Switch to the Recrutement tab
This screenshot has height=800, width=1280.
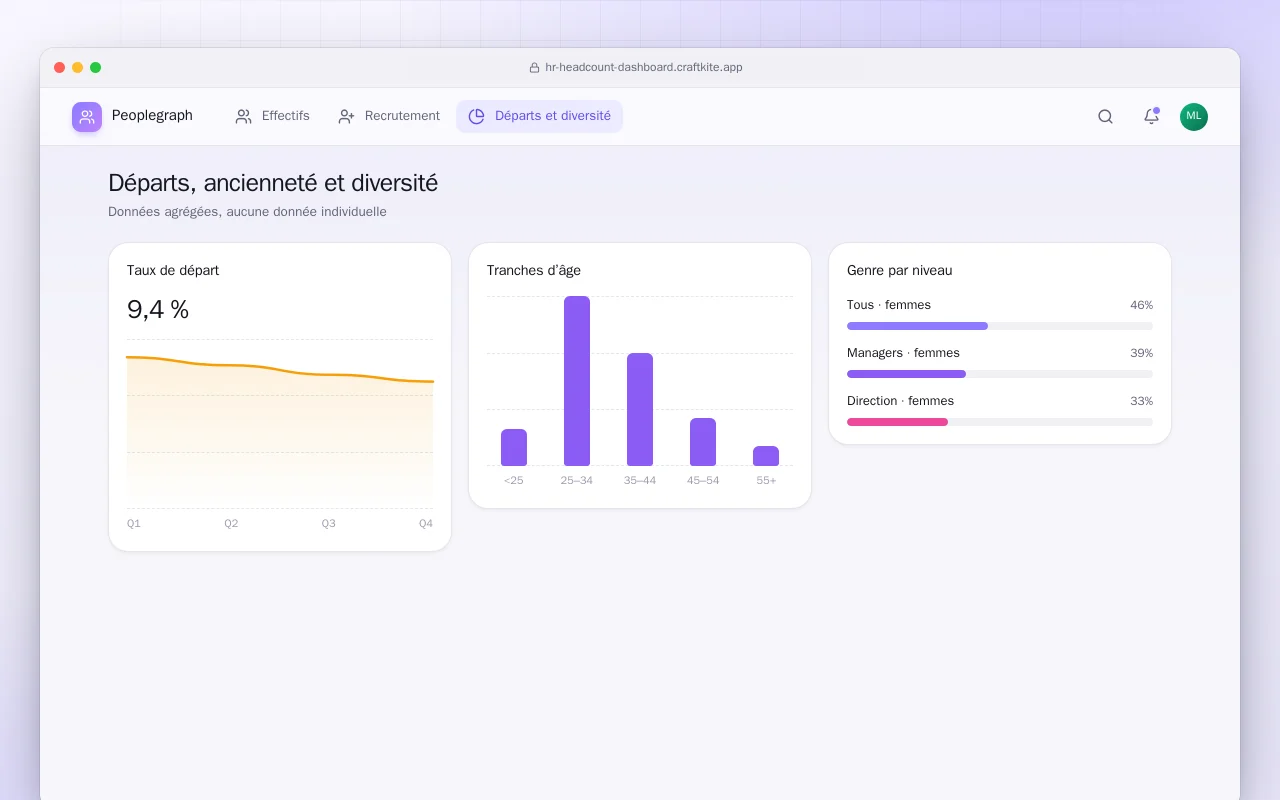click(389, 116)
